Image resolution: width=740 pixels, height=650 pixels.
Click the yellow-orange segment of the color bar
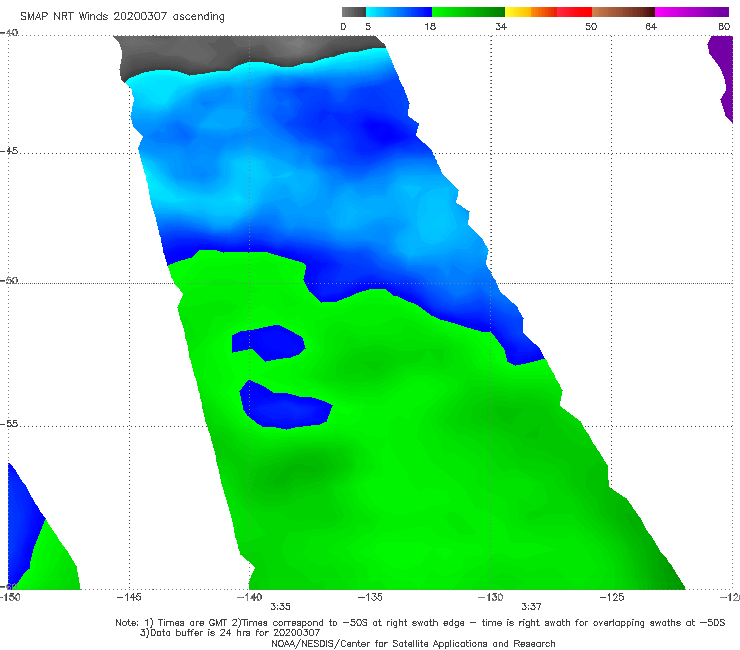pyautogui.click(x=531, y=12)
